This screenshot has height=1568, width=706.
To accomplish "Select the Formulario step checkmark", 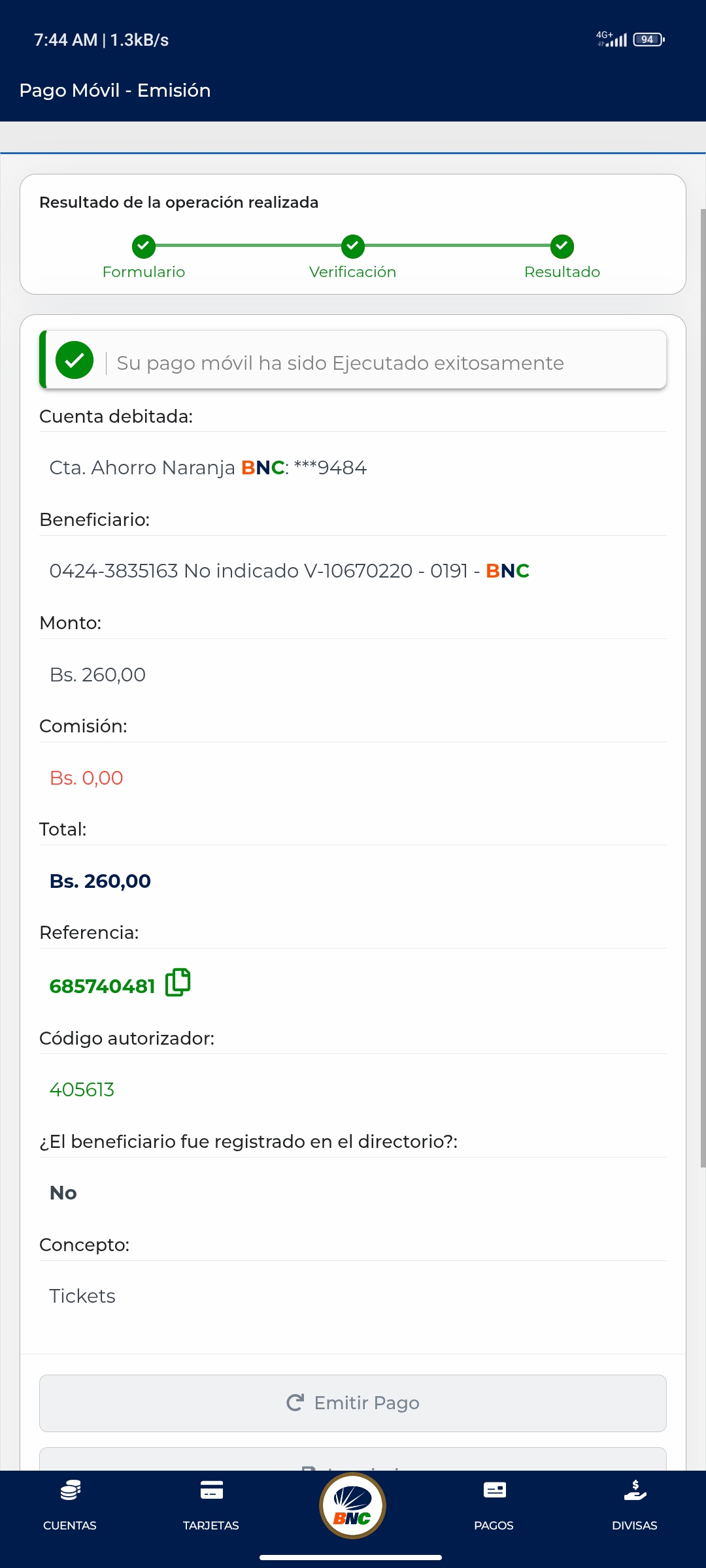I will pos(144,247).
